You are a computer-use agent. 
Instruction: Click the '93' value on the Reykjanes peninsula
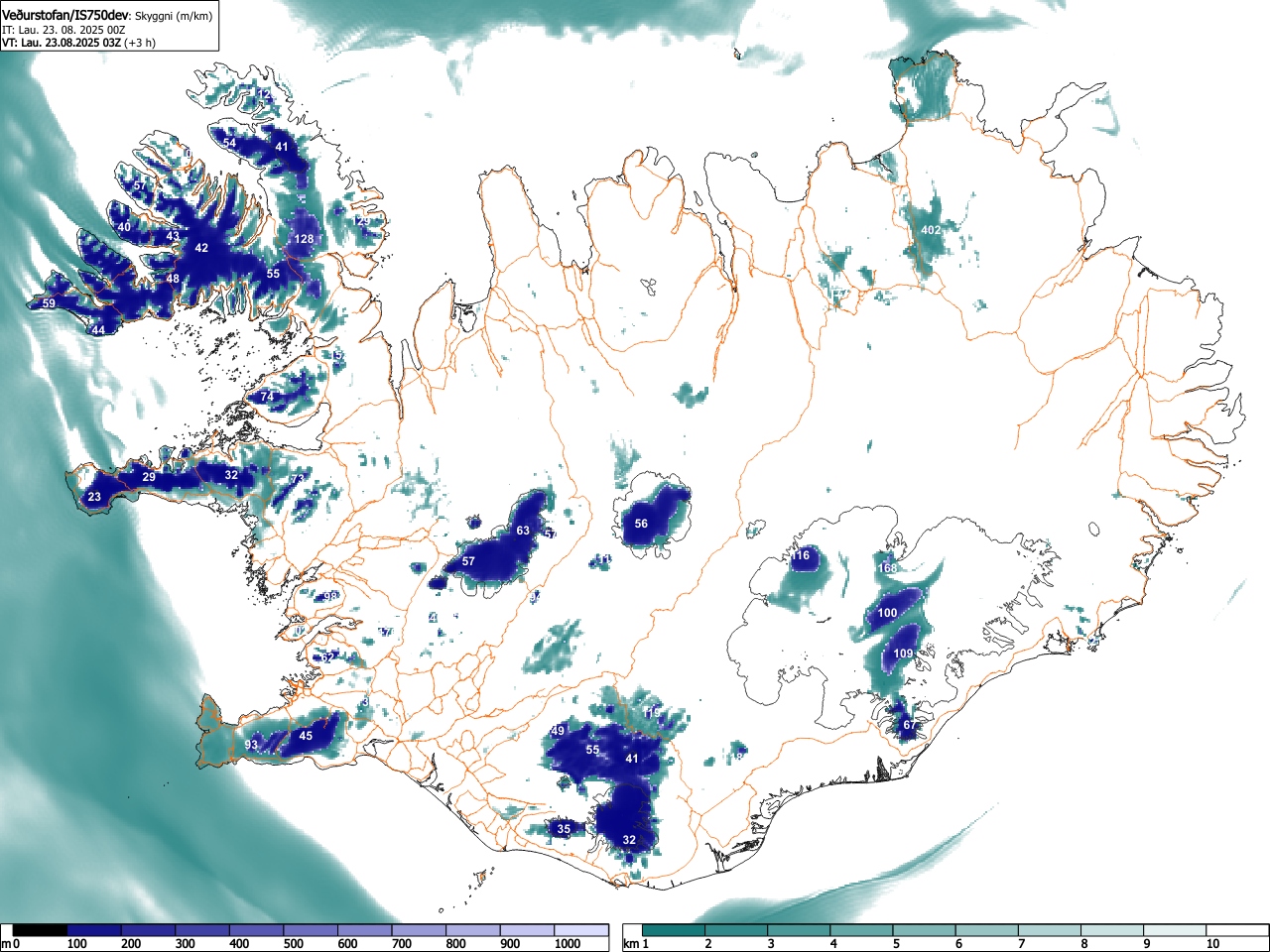tap(251, 746)
